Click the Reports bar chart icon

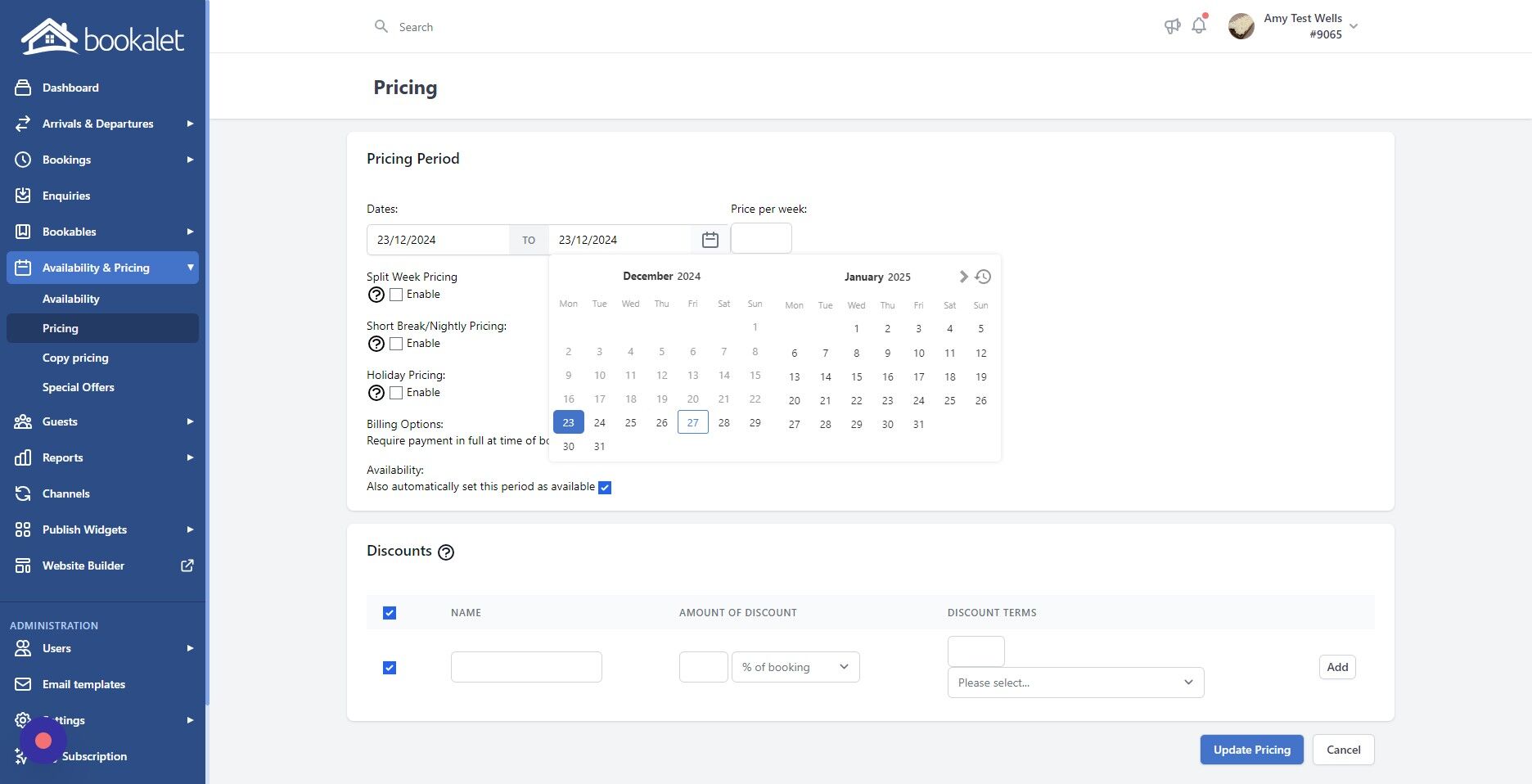point(23,457)
